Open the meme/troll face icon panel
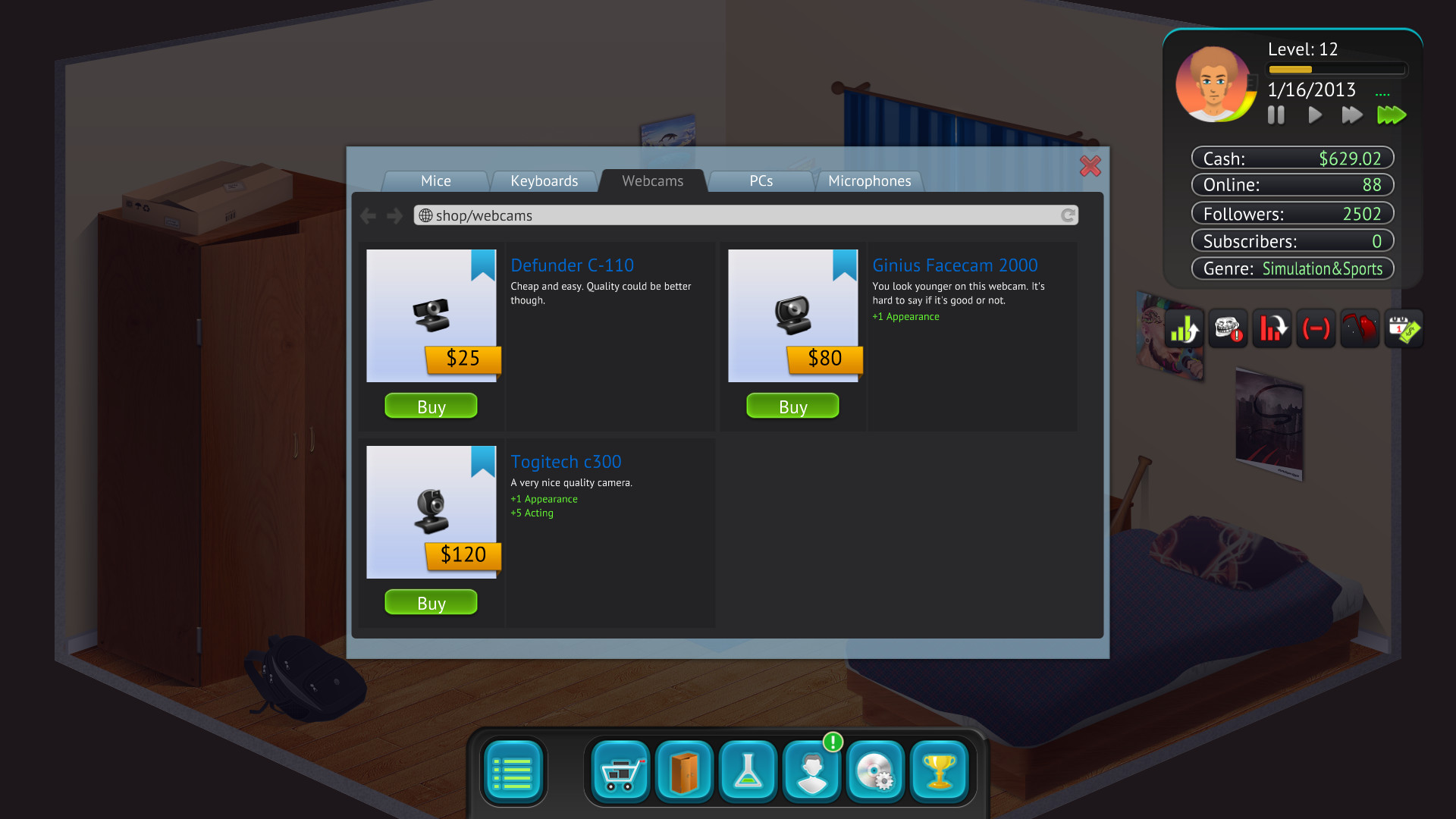Image resolution: width=1456 pixels, height=819 pixels. click(x=1229, y=328)
